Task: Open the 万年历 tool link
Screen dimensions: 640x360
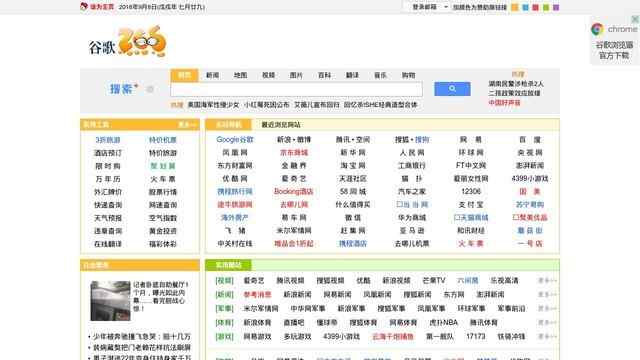Action: pos(108,179)
